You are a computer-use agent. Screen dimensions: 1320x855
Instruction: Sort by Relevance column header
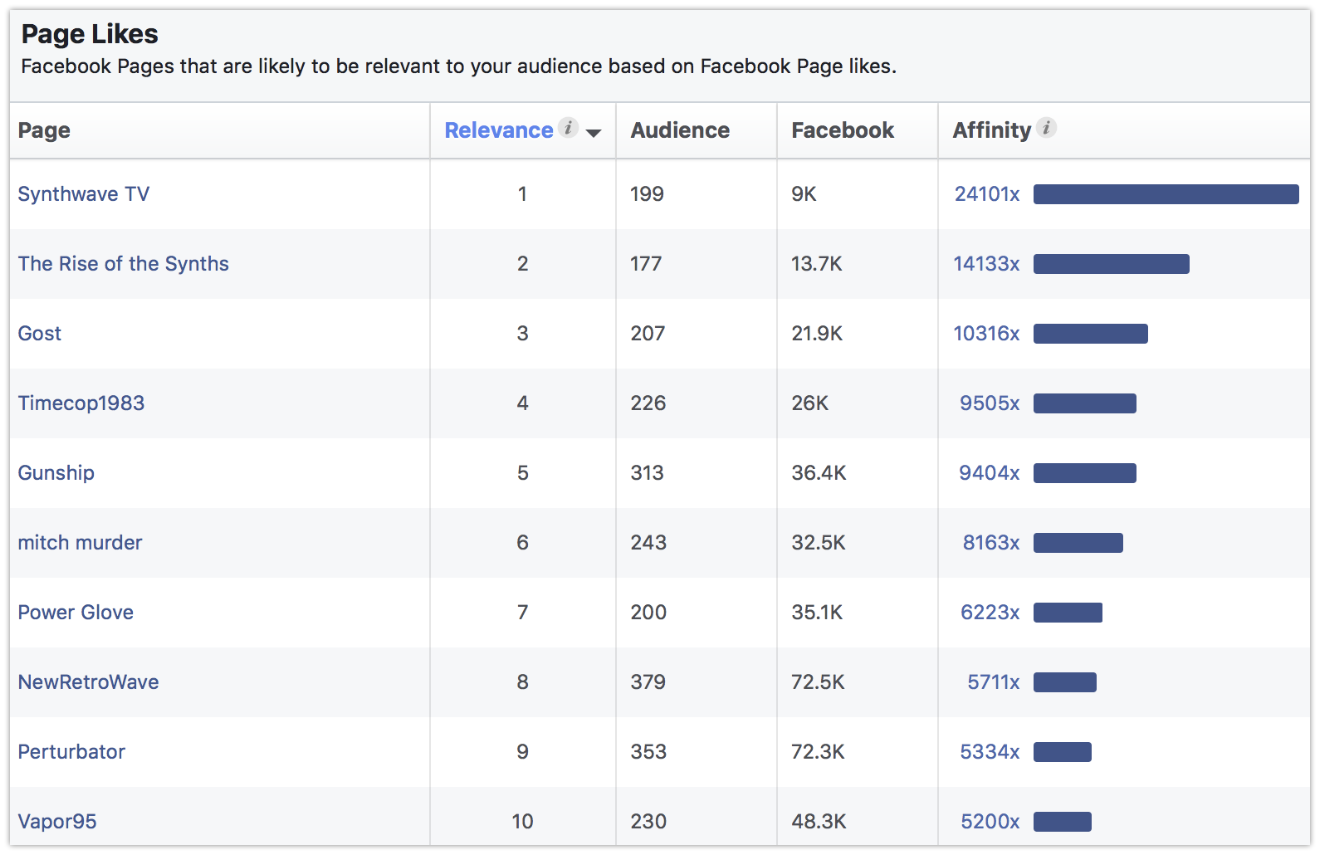(499, 130)
